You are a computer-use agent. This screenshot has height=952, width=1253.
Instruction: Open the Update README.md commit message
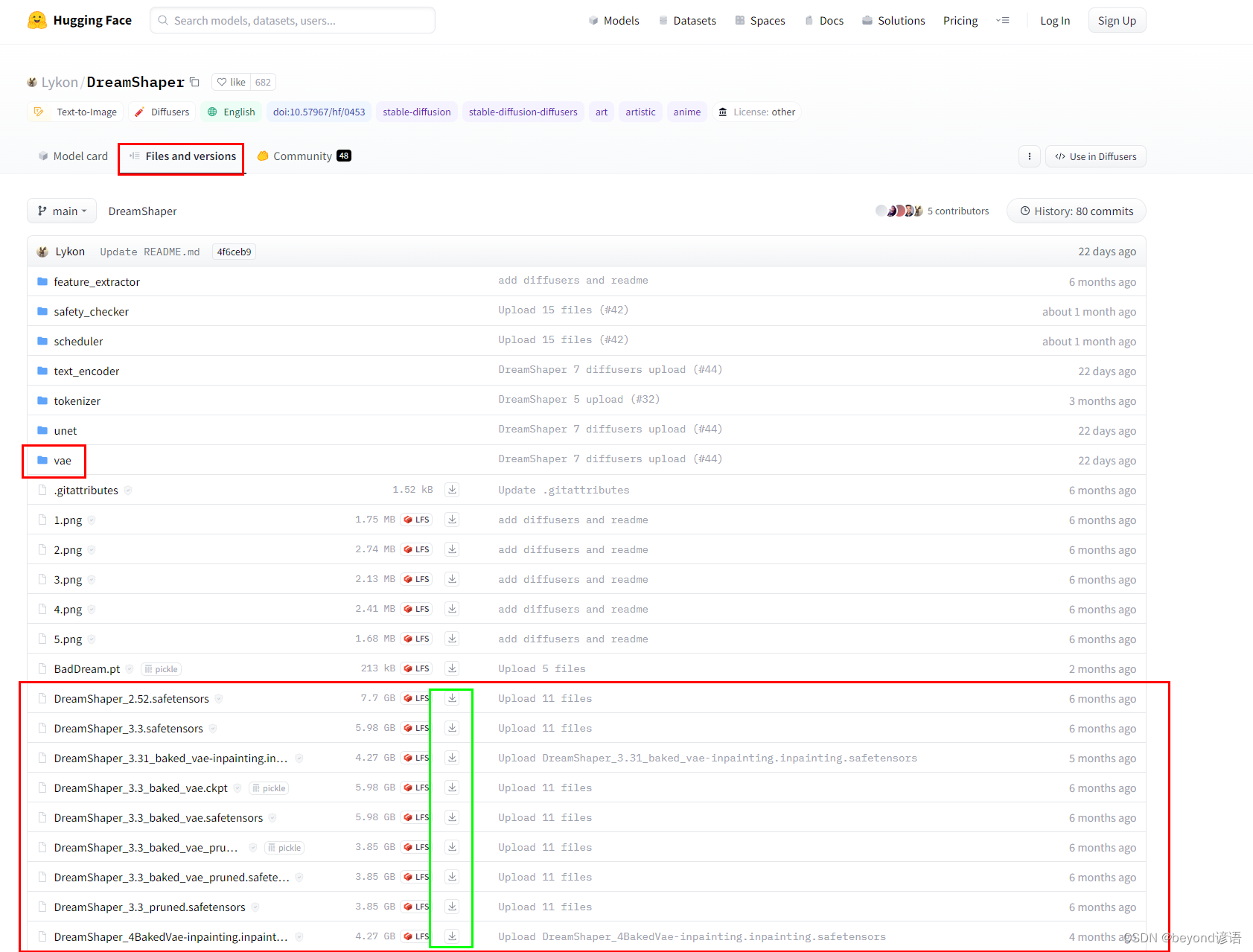tap(150, 252)
